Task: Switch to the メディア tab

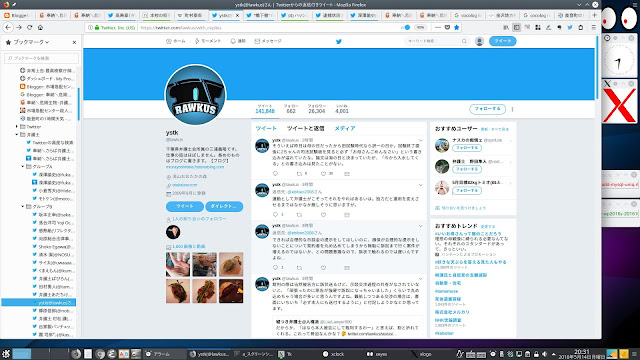Action: 345,128
